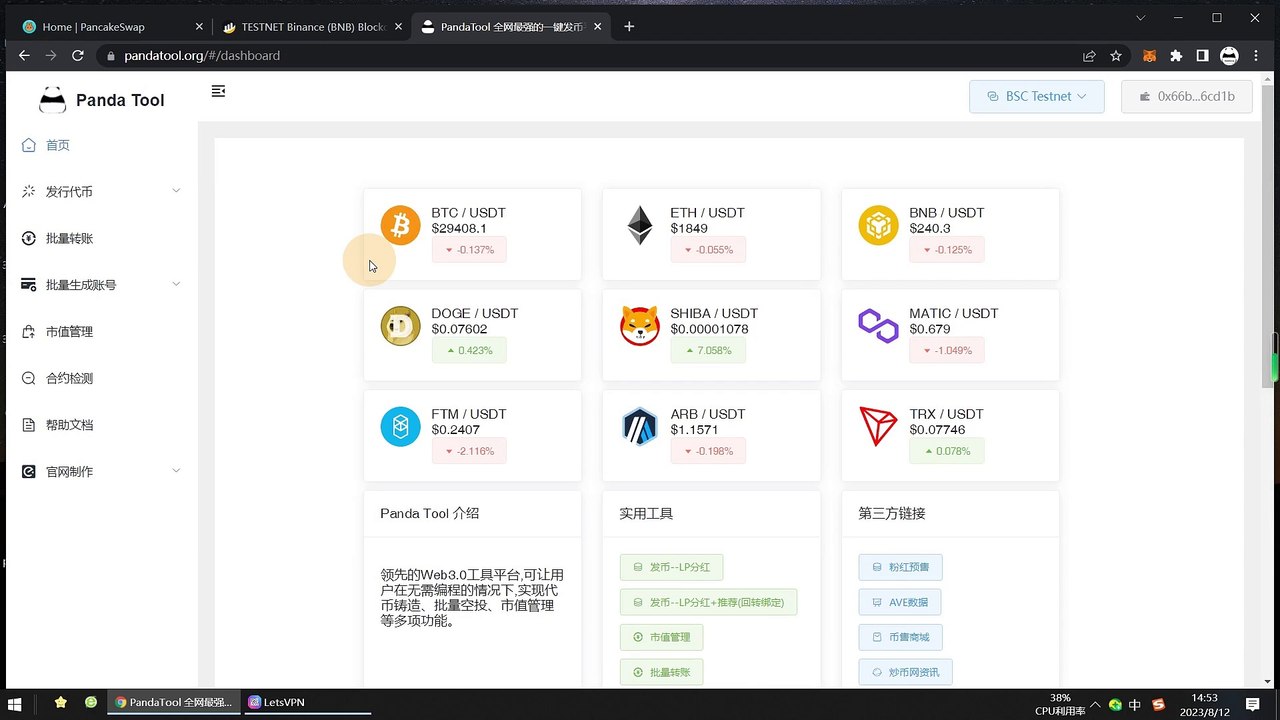This screenshot has width=1280, height=720.
Task: Click the MATIC -1.049% change badge
Action: 947,351
